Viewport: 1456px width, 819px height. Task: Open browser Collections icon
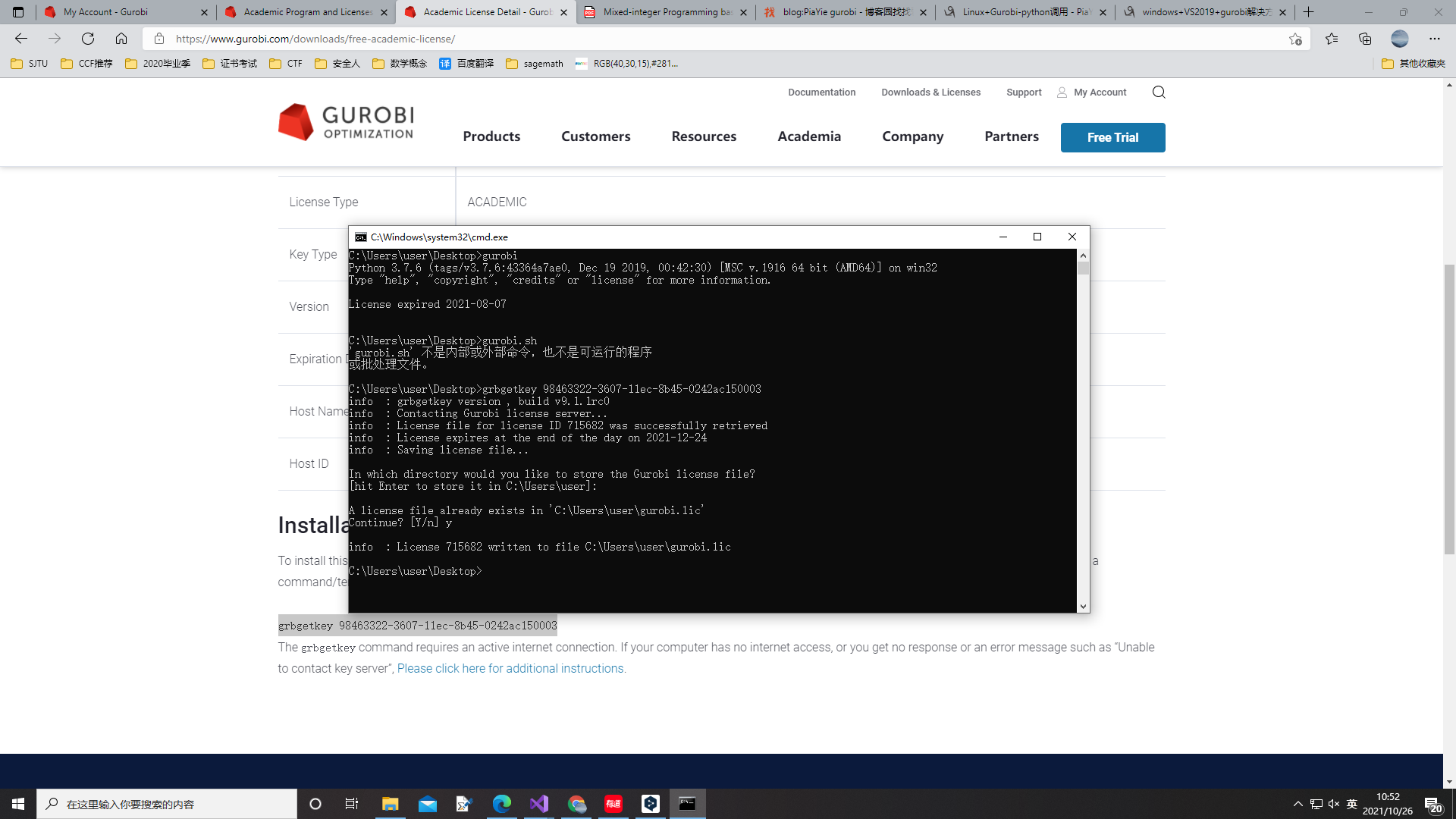click(1365, 39)
